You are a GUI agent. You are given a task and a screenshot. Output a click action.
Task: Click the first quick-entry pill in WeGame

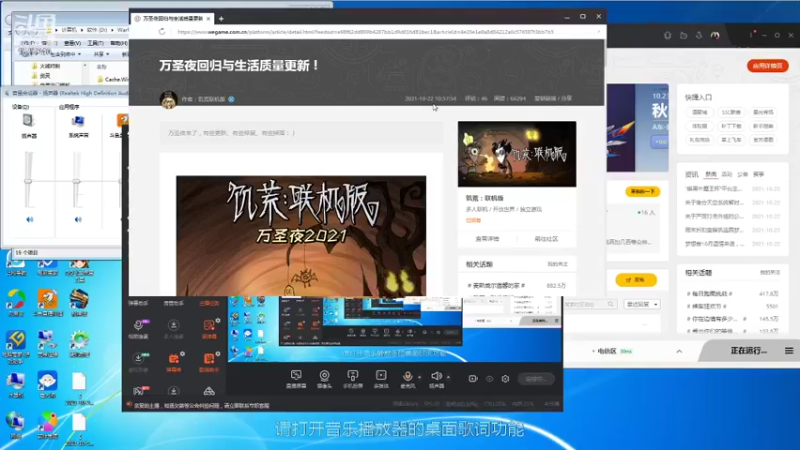click(x=699, y=112)
